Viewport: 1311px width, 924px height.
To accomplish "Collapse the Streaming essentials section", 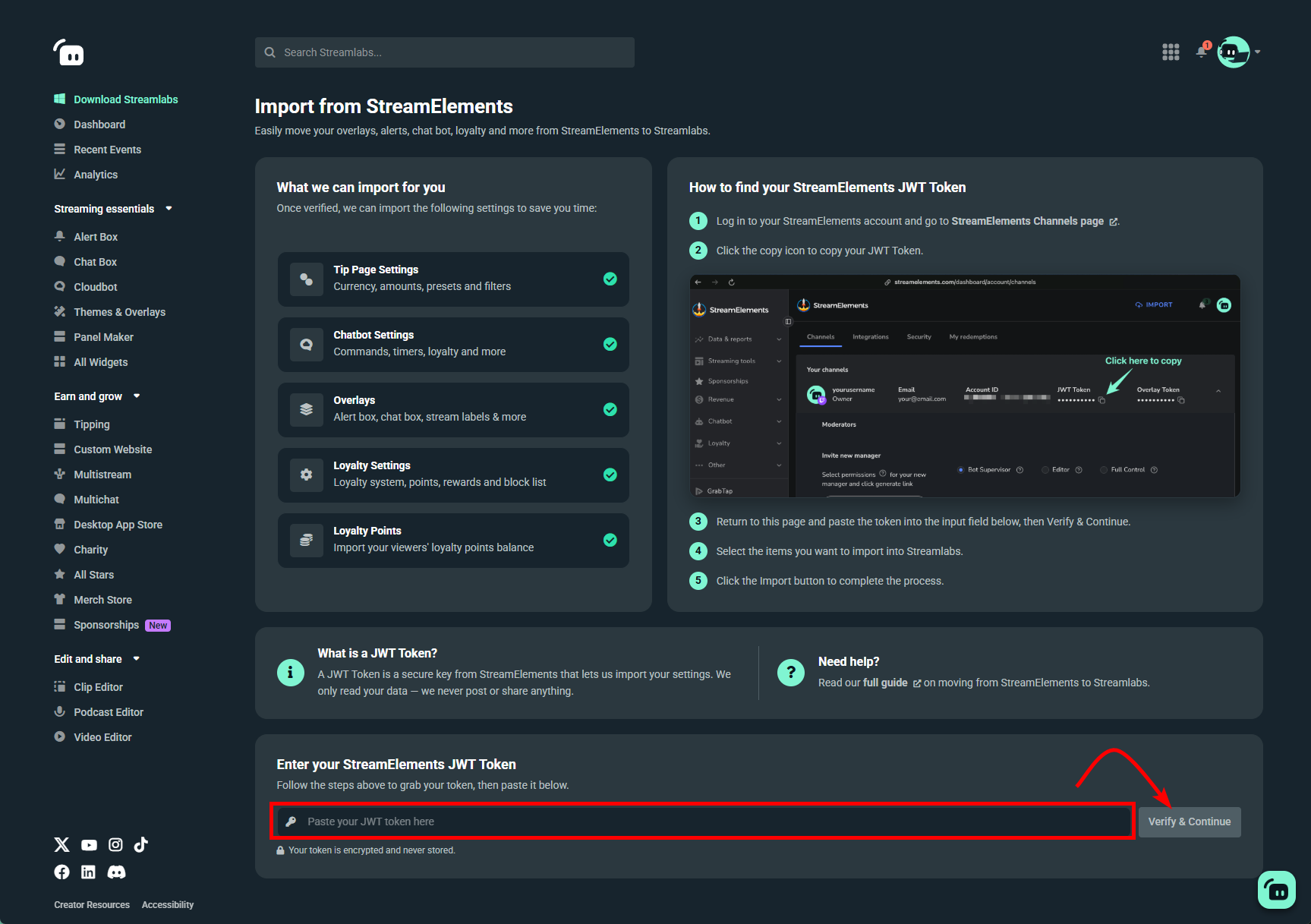I will pyautogui.click(x=113, y=209).
